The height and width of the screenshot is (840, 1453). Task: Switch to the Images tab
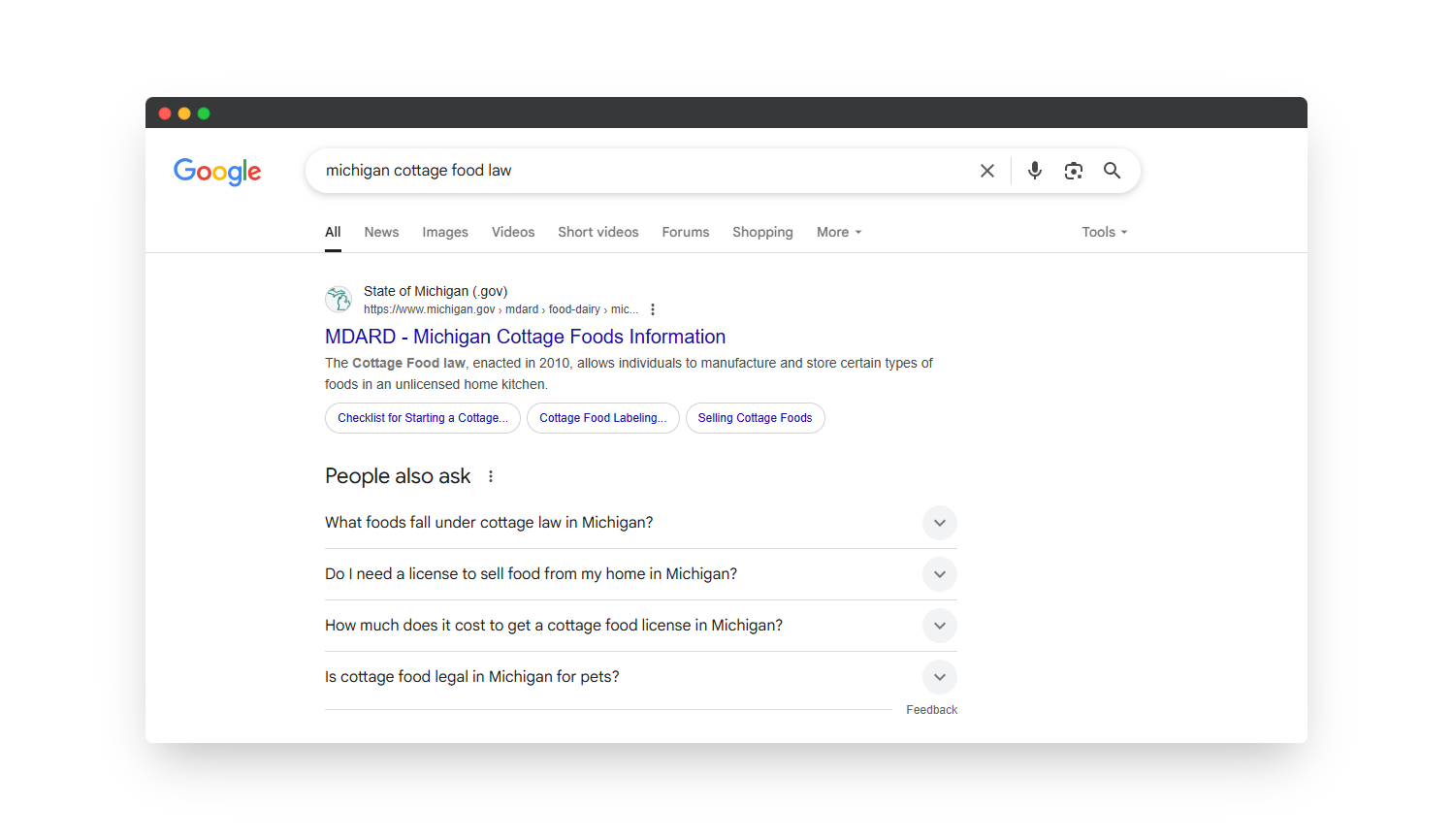pos(445,232)
